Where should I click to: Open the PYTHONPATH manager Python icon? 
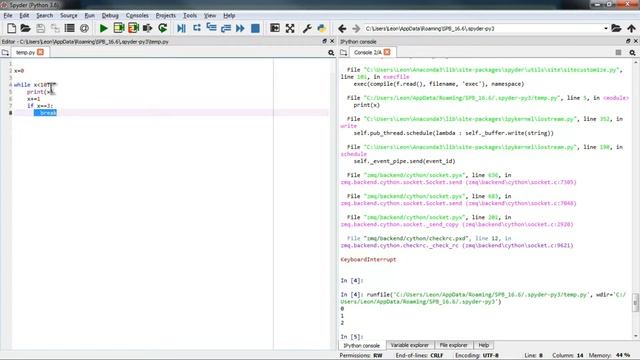pyautogui.click(x=322, y=28)
